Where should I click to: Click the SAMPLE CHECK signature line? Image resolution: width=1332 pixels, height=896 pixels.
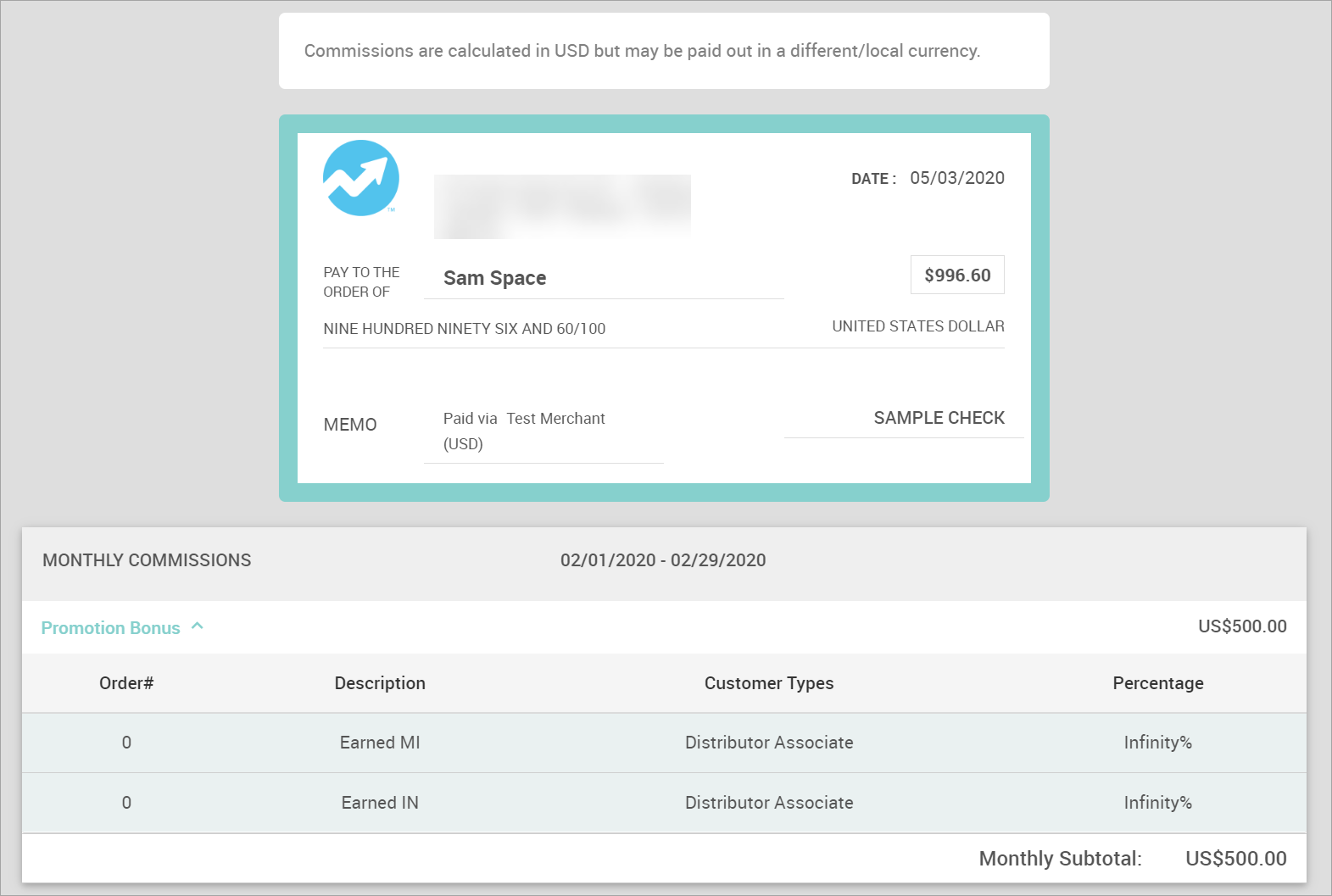939,418
